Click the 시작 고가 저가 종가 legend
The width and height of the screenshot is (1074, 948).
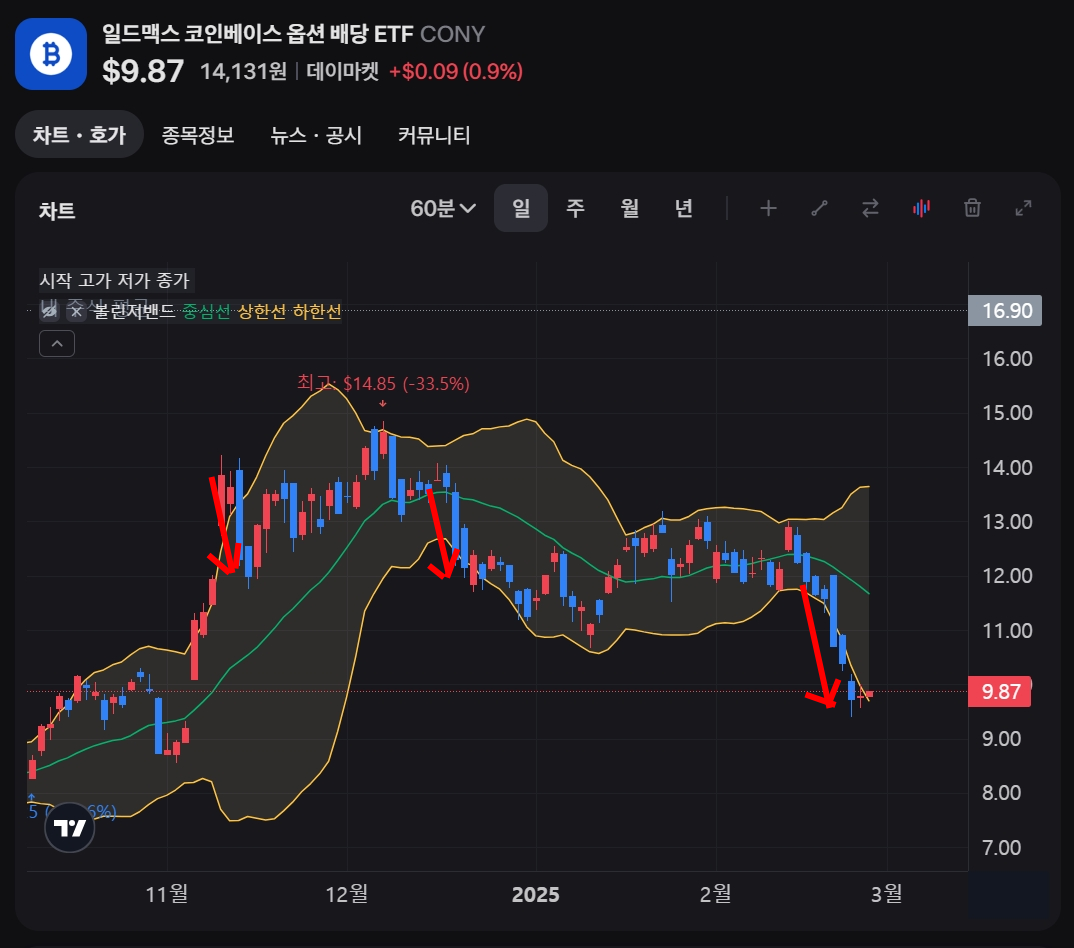click(x=114, y=280)
